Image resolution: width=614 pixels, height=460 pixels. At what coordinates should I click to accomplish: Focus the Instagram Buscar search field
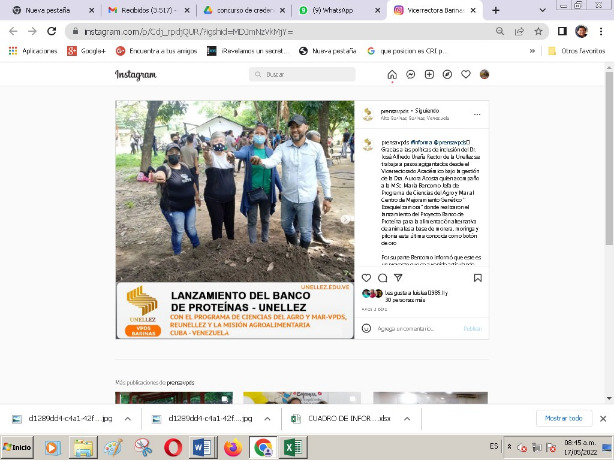point(302,74)
